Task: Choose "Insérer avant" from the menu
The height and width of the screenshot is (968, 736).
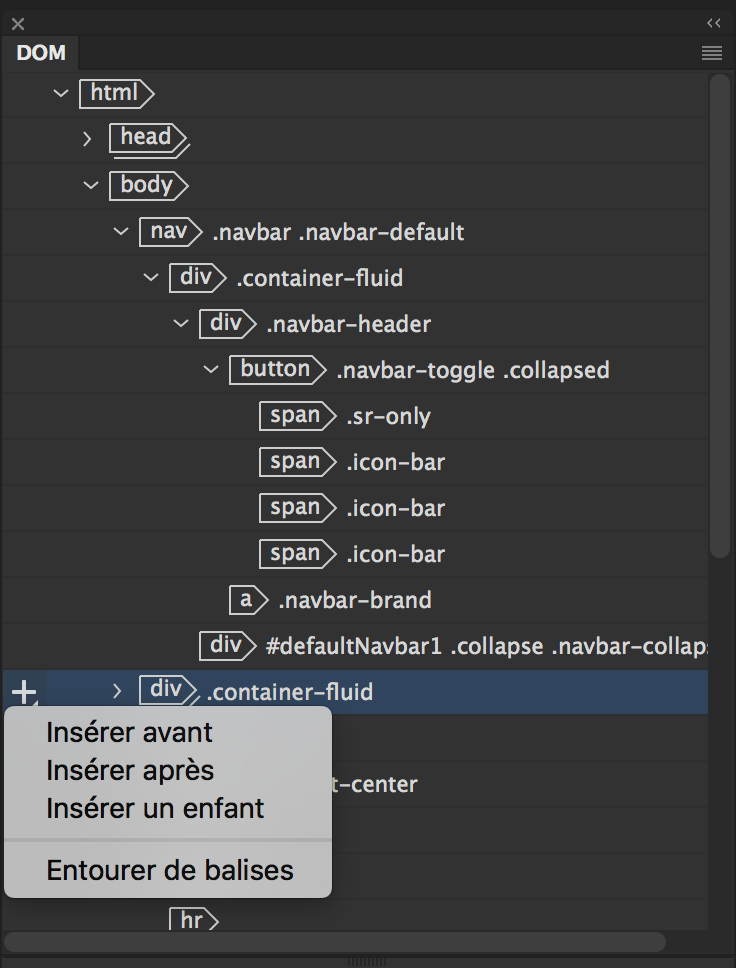Action: [129, 732]
